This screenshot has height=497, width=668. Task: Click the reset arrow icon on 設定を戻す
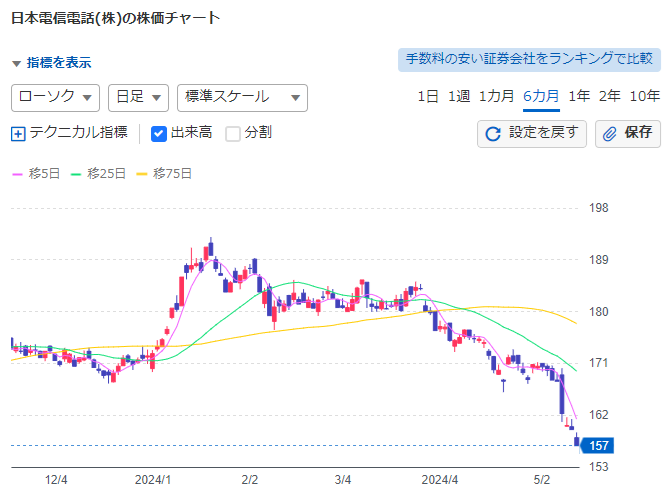click(x=492, y=133)
